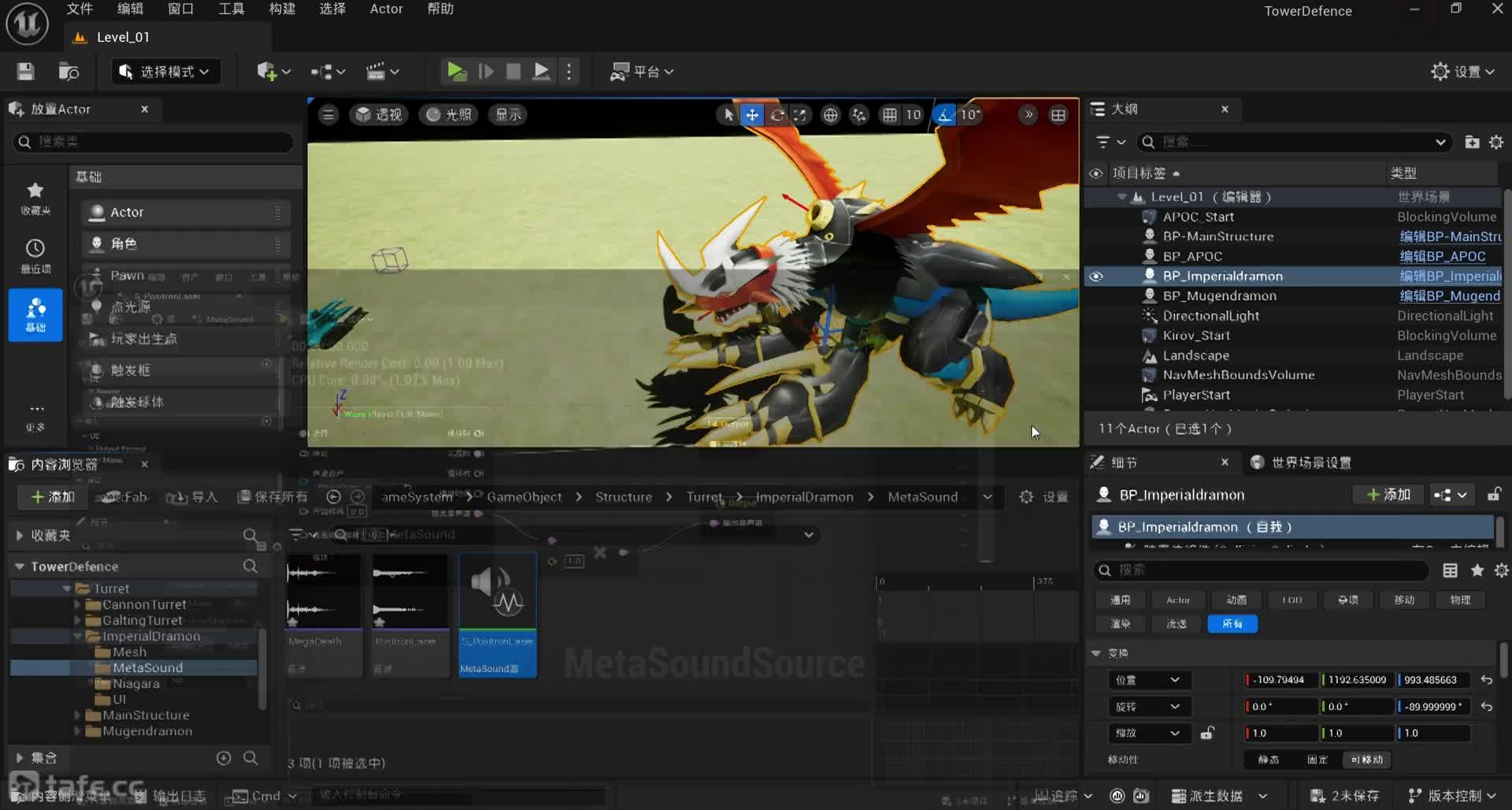The image size is (1512, 810).
Task: Expand the MainStructure folder in content tree
Action: point(77,715)
